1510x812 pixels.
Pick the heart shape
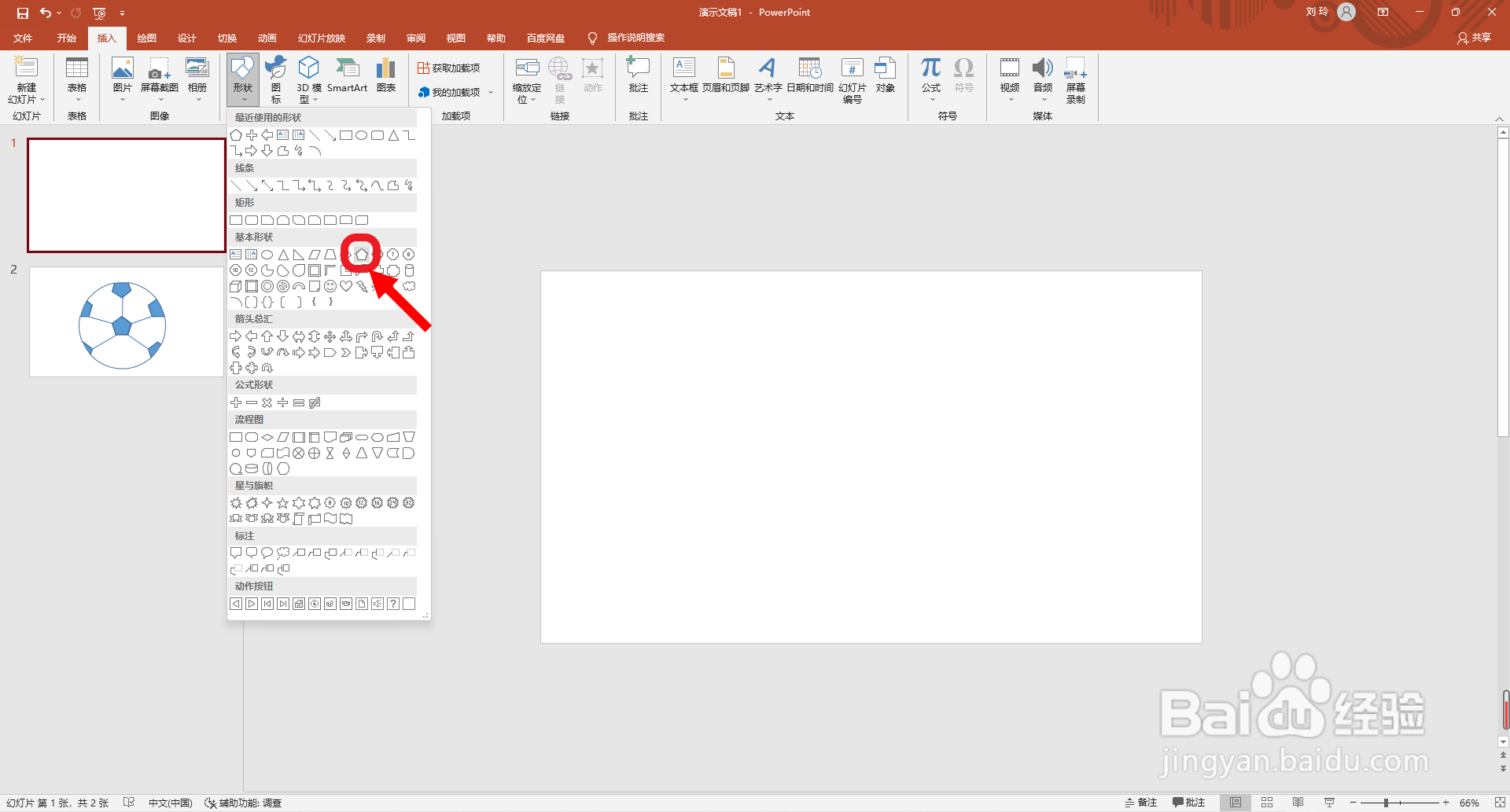pyautogui.click(x=346, y=286)
